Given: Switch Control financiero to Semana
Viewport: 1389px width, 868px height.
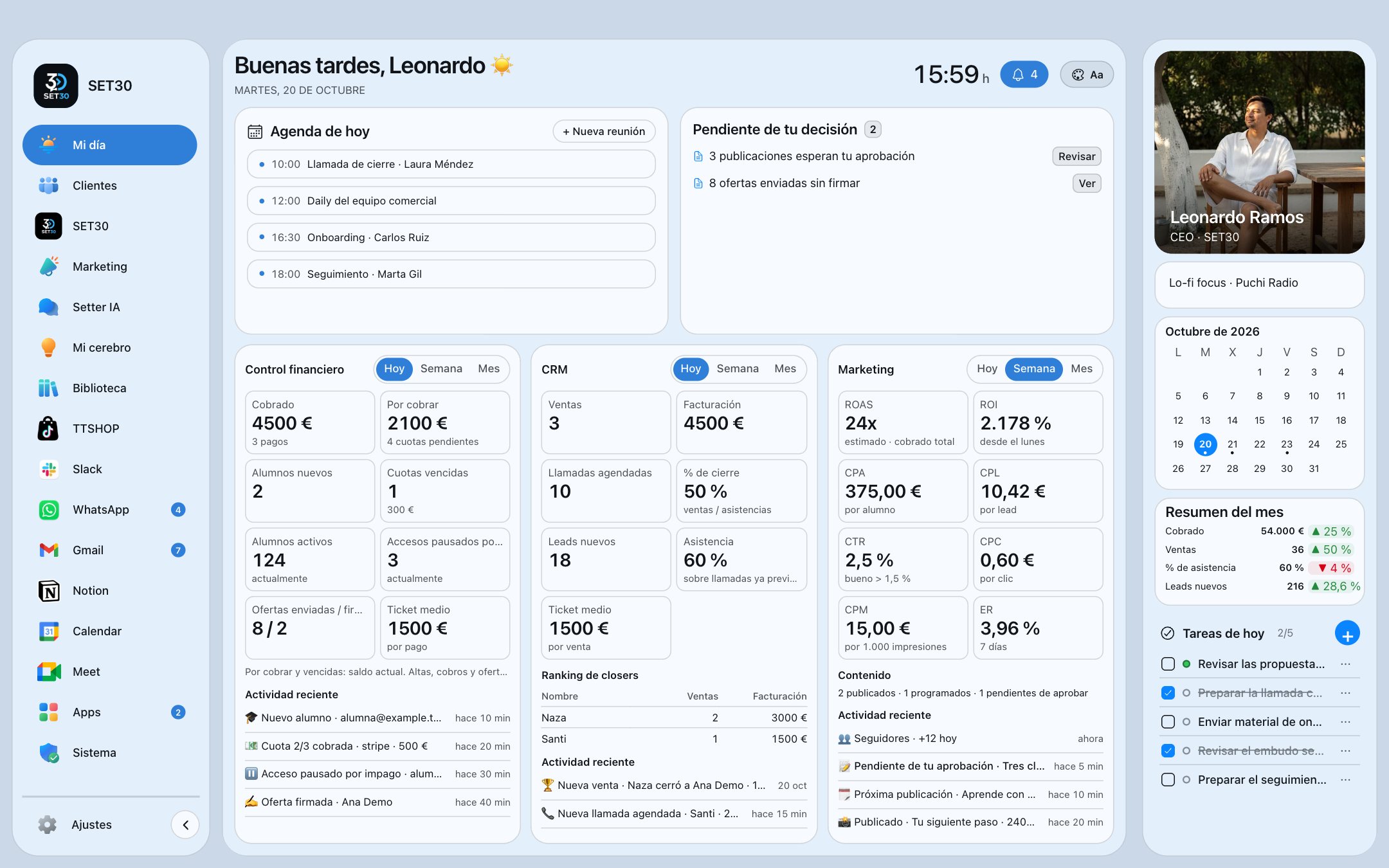Looking at the screenshot, I should (x=441, y=368).
